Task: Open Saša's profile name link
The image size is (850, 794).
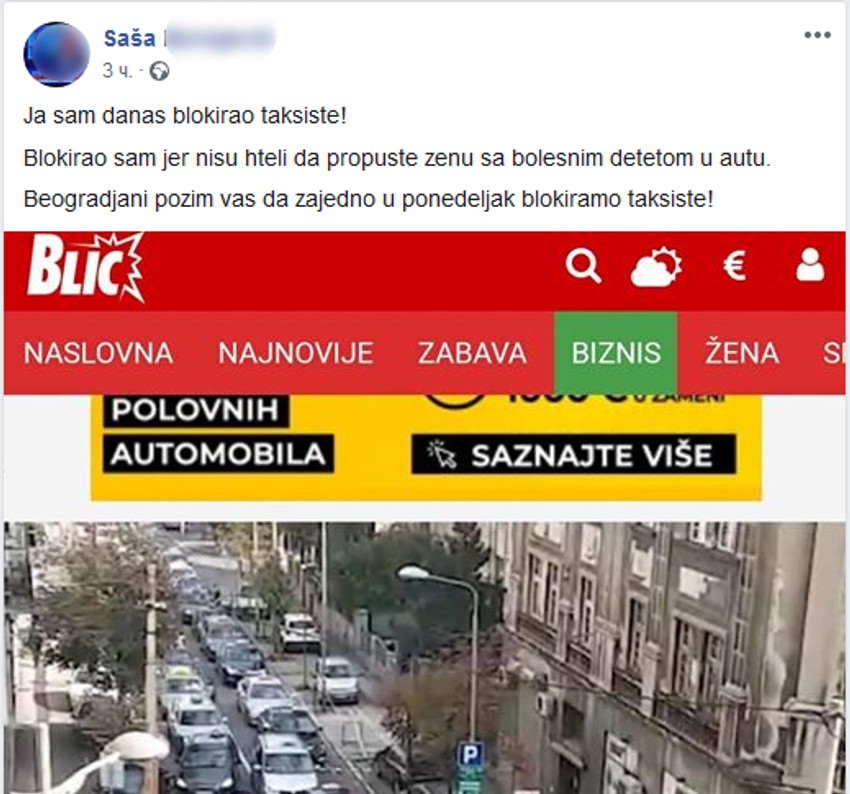Action: [130, 38]
